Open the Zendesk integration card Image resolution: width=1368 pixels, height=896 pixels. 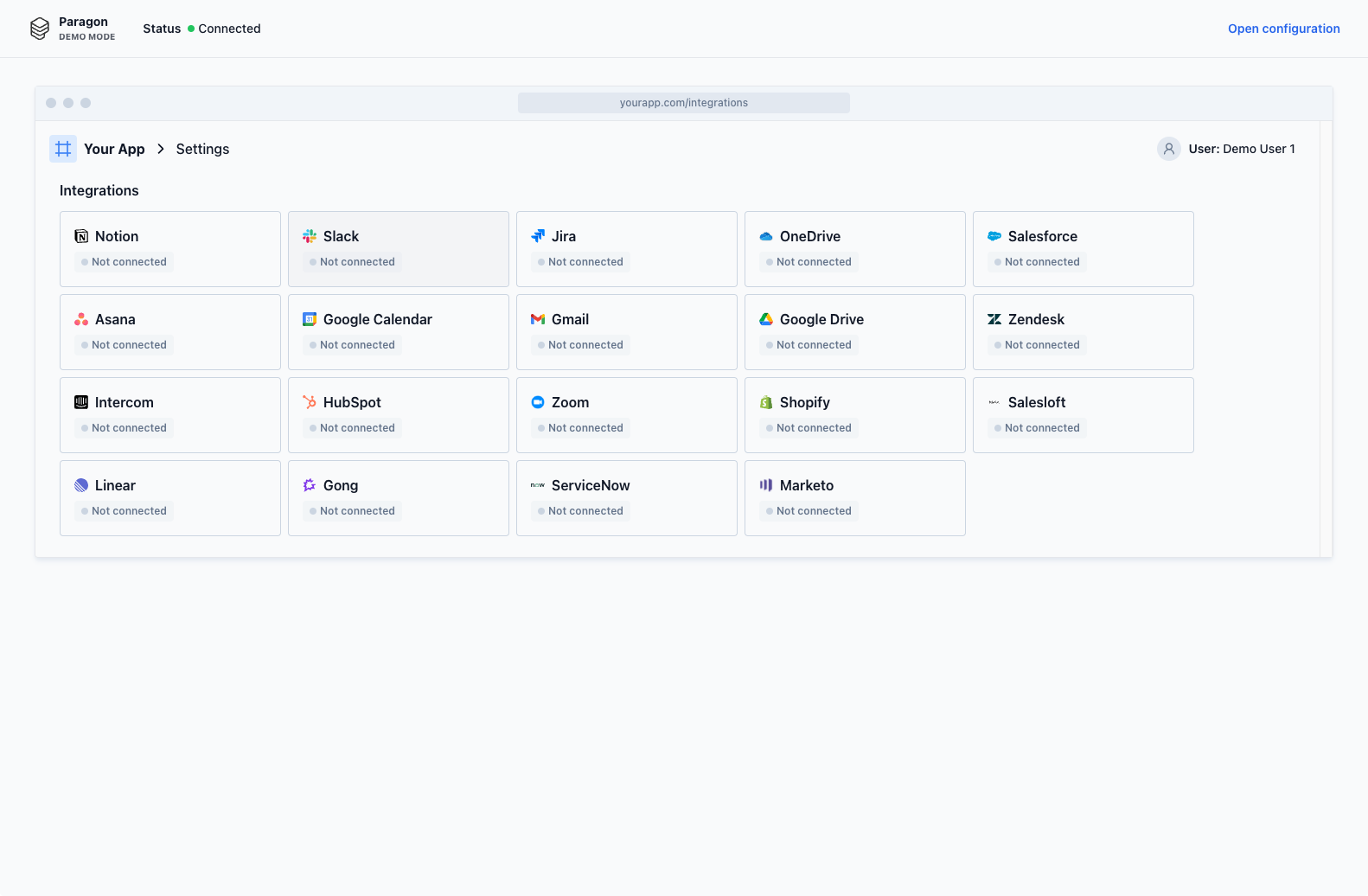click(x=1083, y=332)
